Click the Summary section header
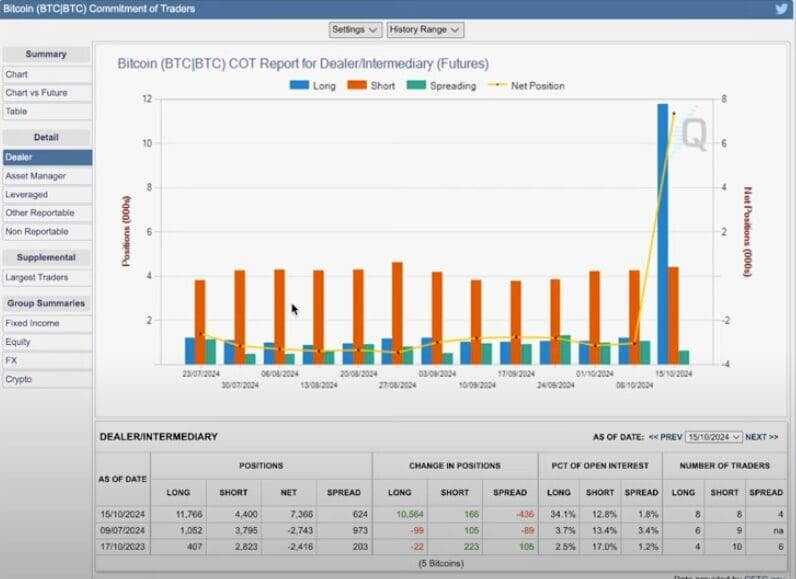This screenshot has width=796, height=579. 46,54
